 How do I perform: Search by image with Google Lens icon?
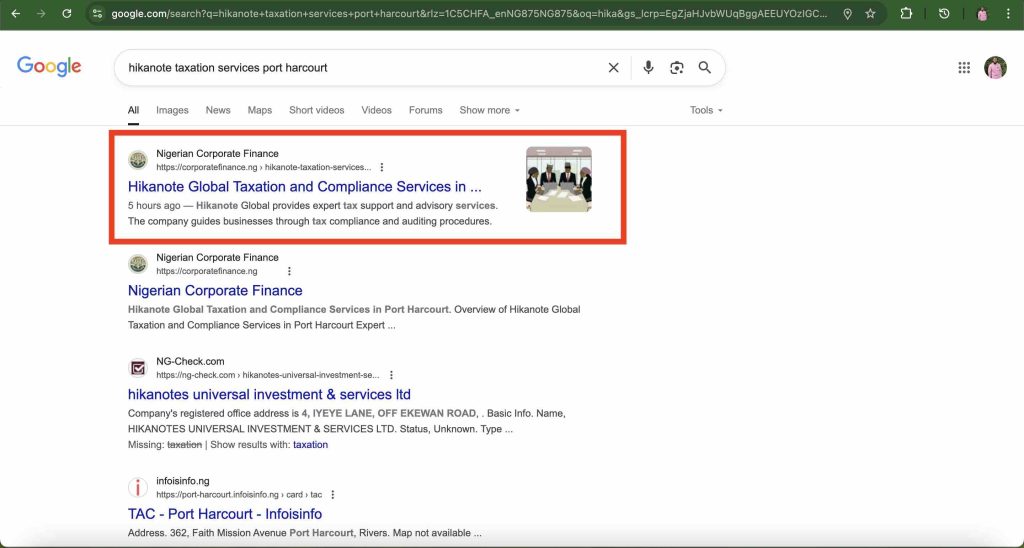[677, 67]
